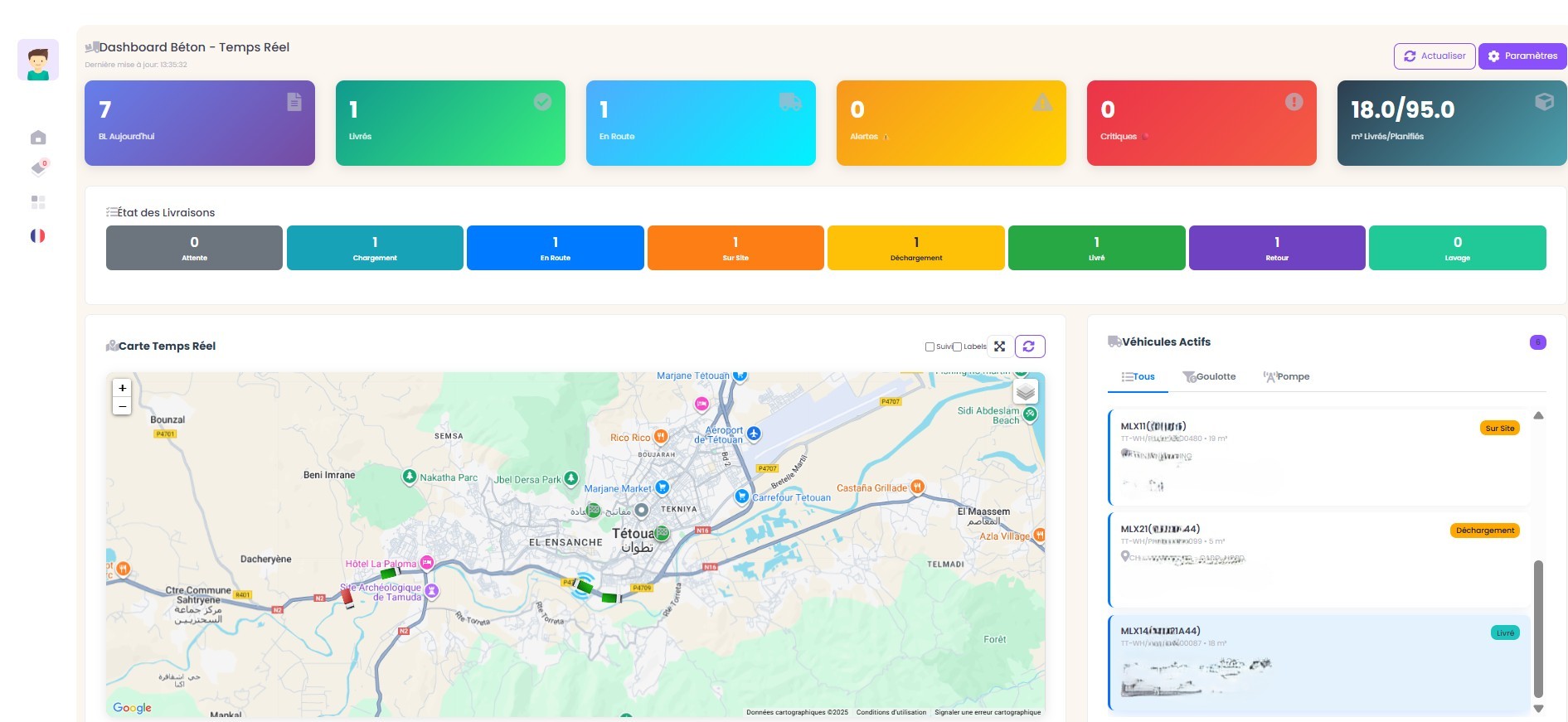Click the active vehicles count badge
The width and height of the screenshot is (1568, 722).
pos(1538,342)
